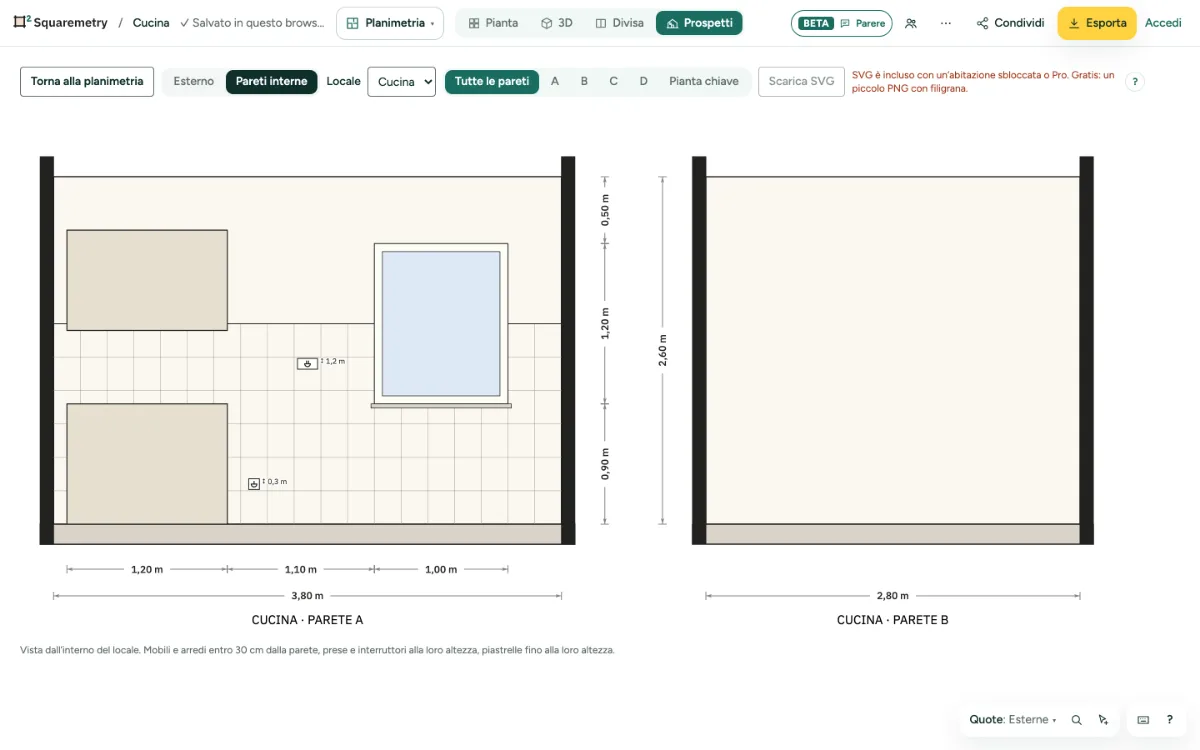Click the Esporta button
The image size is (1200, 750).
click(1097, 23)
